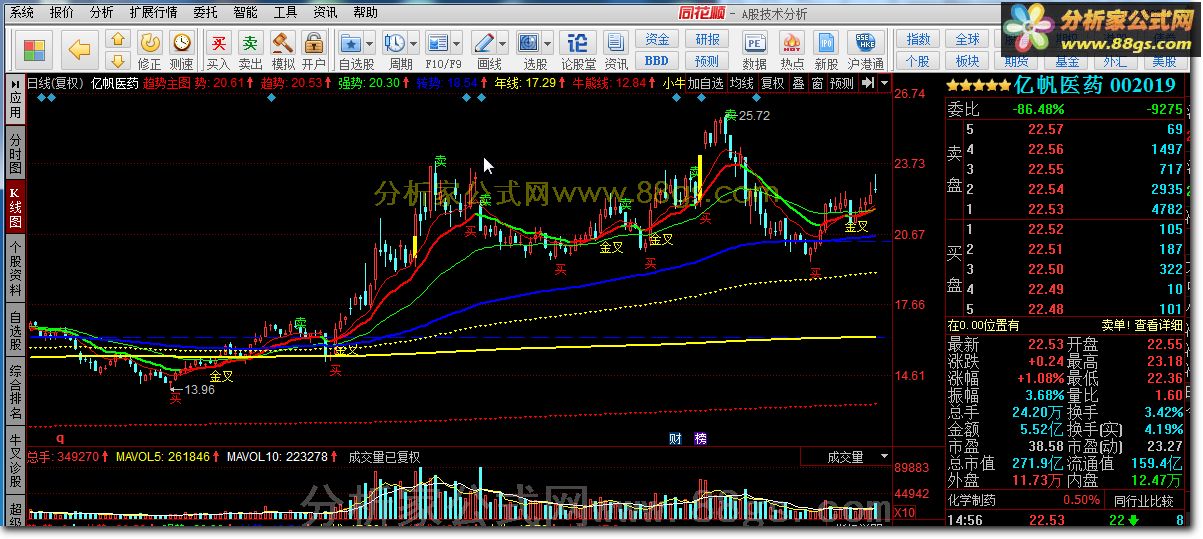Screen dimensions: 1203x539
Task: Click the 开户 open account lock icon
Action: tap(314, 50)
